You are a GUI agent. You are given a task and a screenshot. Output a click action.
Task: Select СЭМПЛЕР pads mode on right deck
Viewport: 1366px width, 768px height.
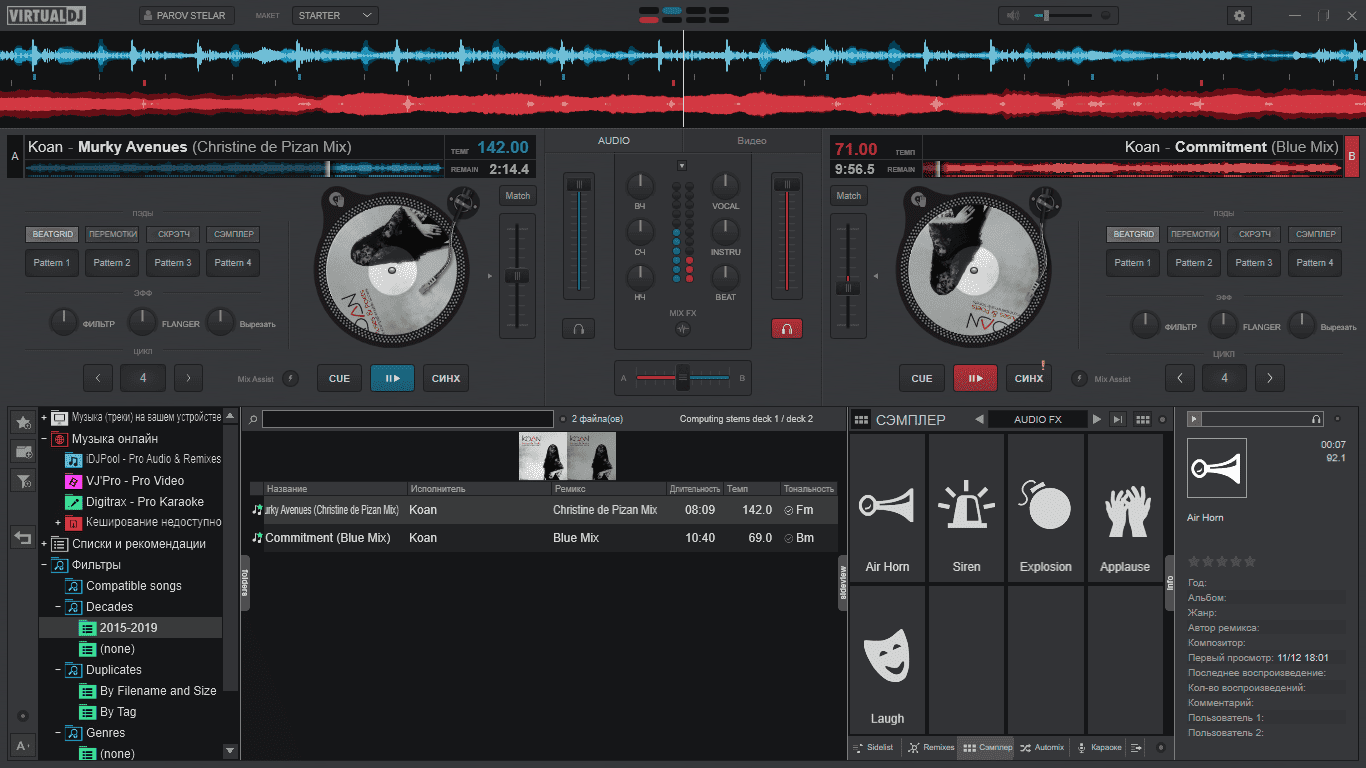coord(1316,234)
